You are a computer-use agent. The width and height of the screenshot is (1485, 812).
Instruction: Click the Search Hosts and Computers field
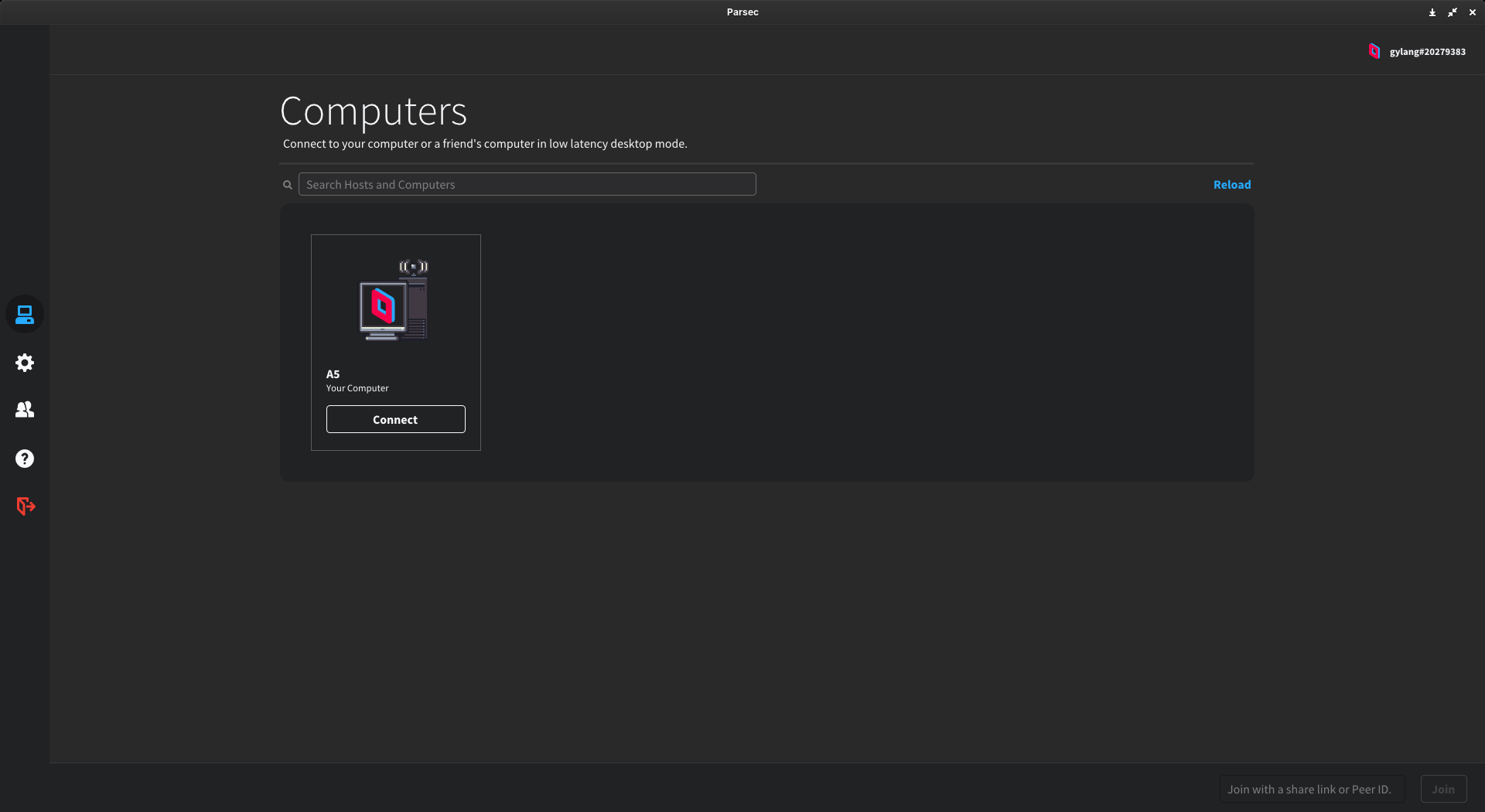tap(527, 184)
